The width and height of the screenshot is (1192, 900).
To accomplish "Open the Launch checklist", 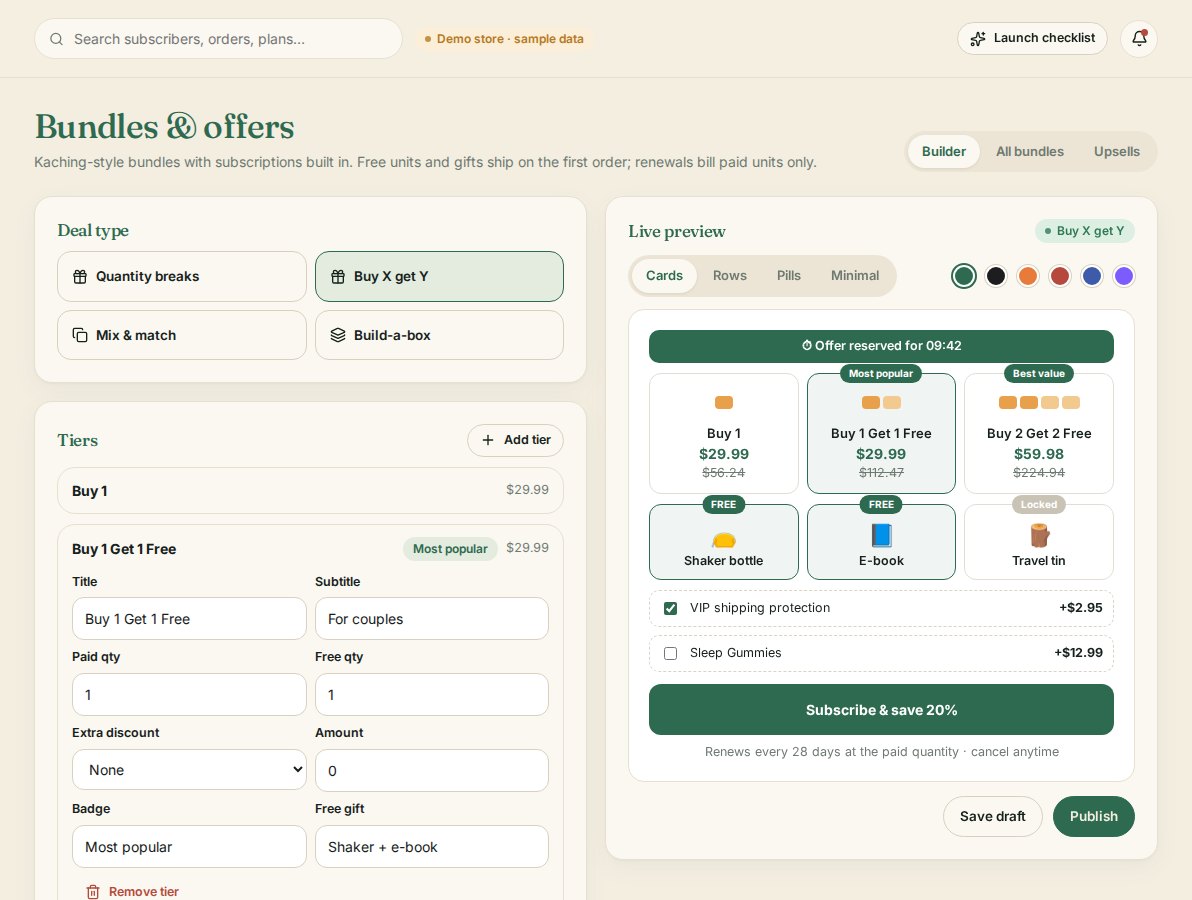I will point(1032,38).
